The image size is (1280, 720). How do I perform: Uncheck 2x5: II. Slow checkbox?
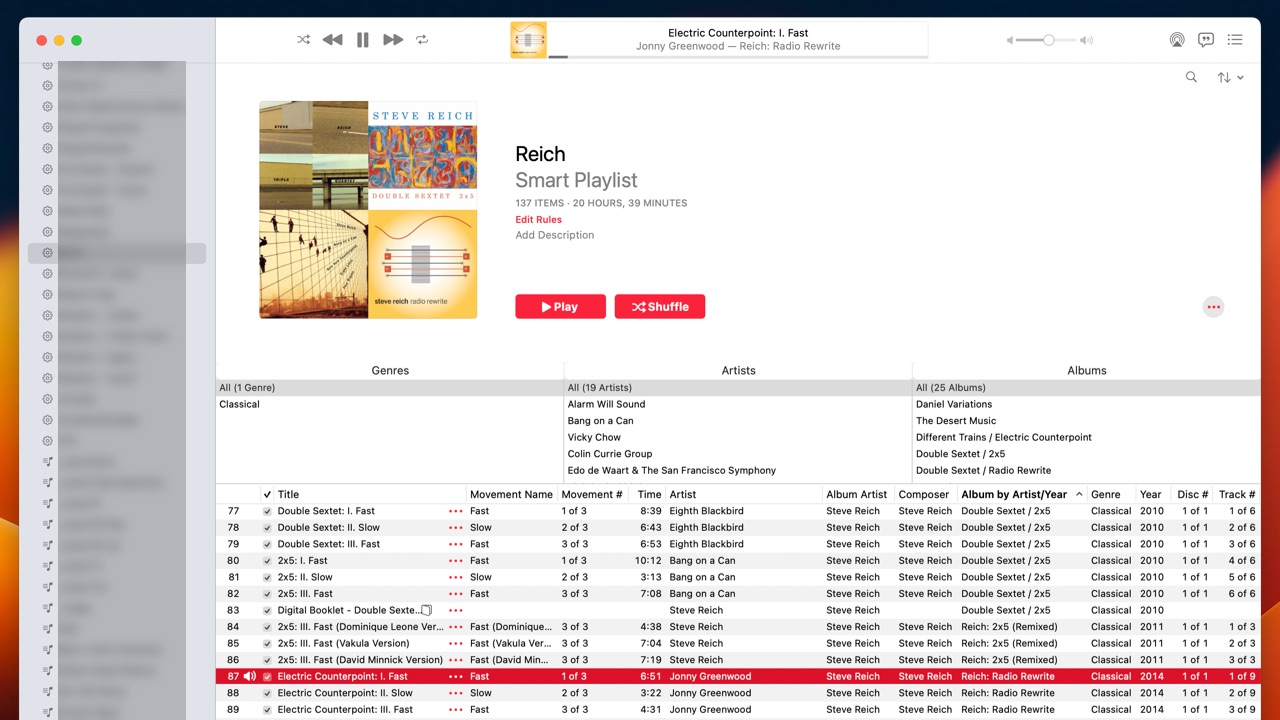coord(267,577)
